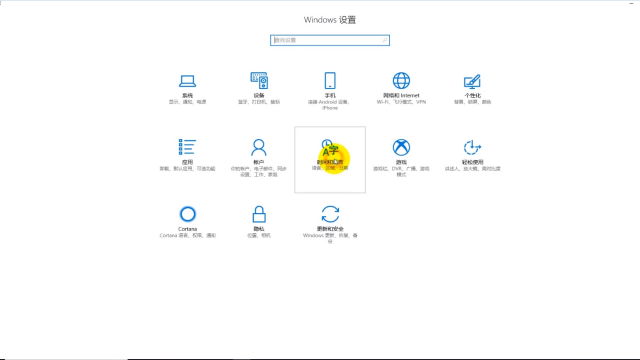Open the Cortana circle icon

pos(187,214)
